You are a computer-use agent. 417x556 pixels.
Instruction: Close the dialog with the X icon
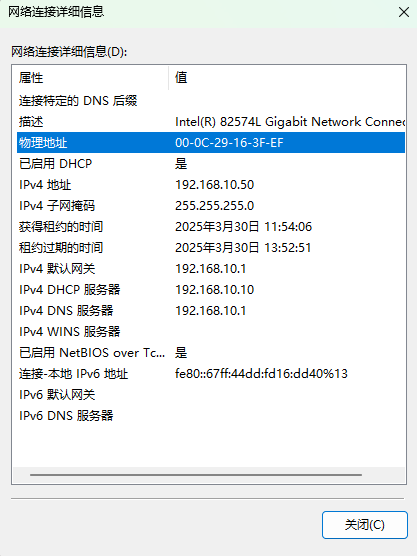(404, 12)
